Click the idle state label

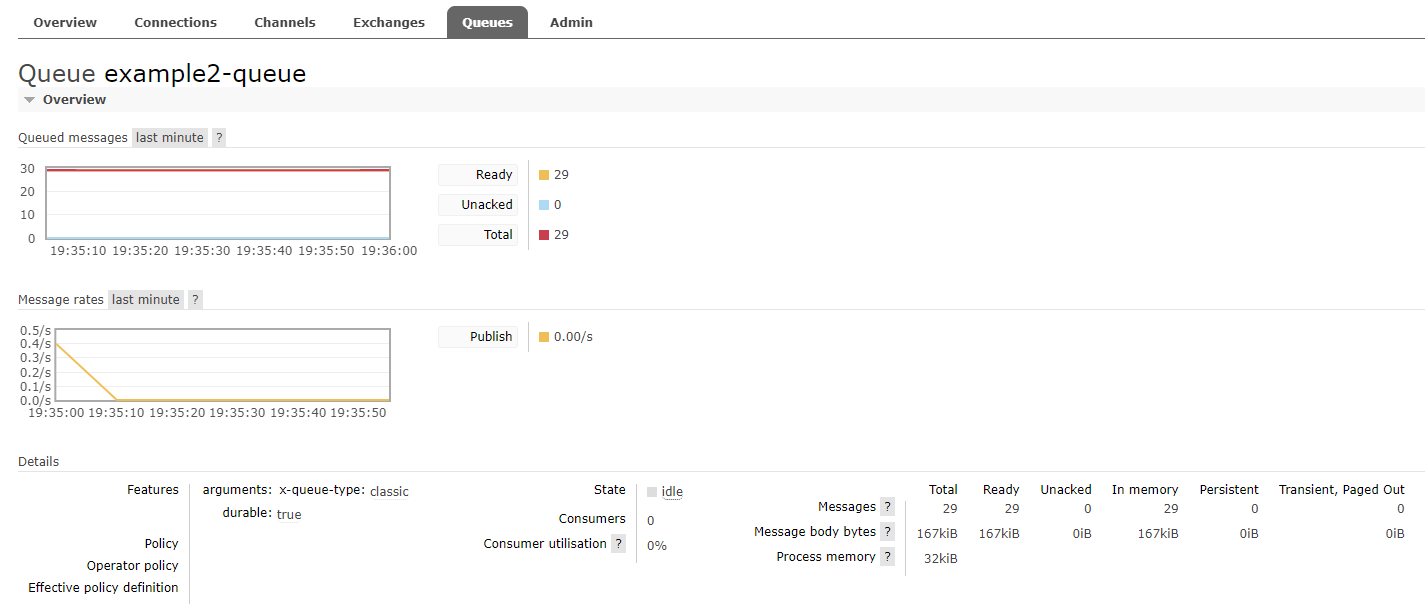(x=672, y=492)
